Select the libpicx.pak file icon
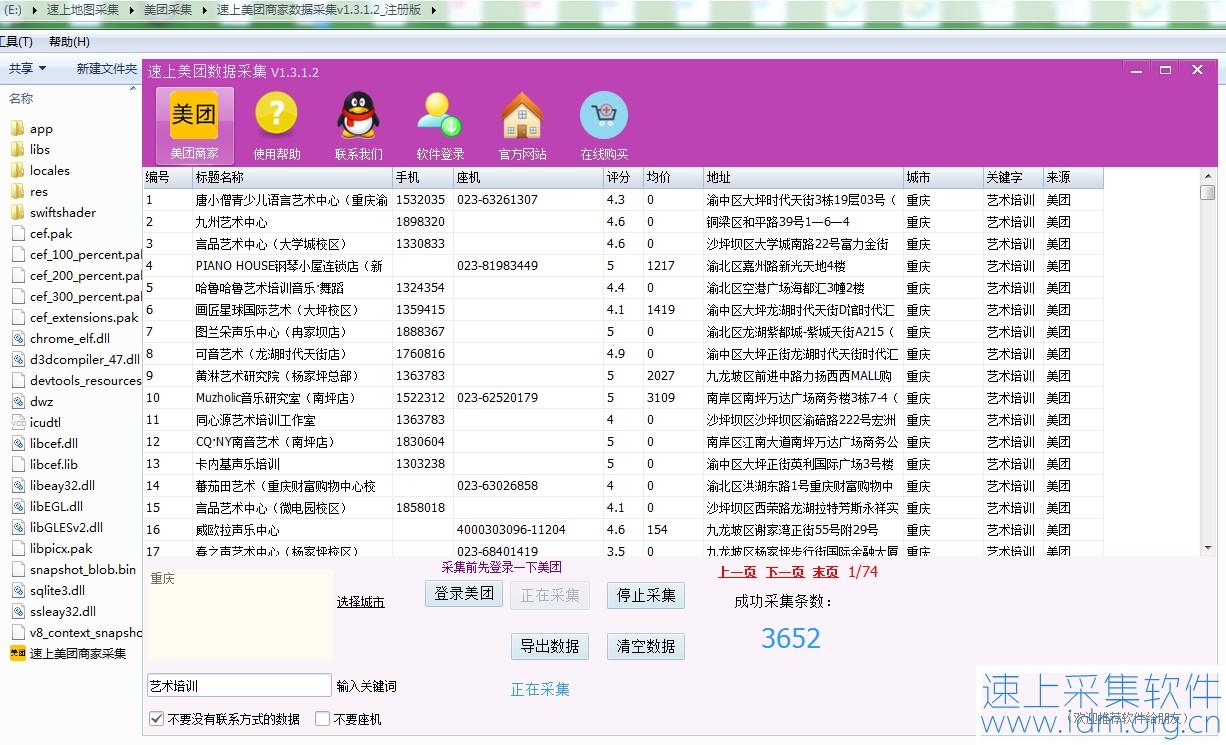This screenshot has width=1226, height=745. pos(17,548)
